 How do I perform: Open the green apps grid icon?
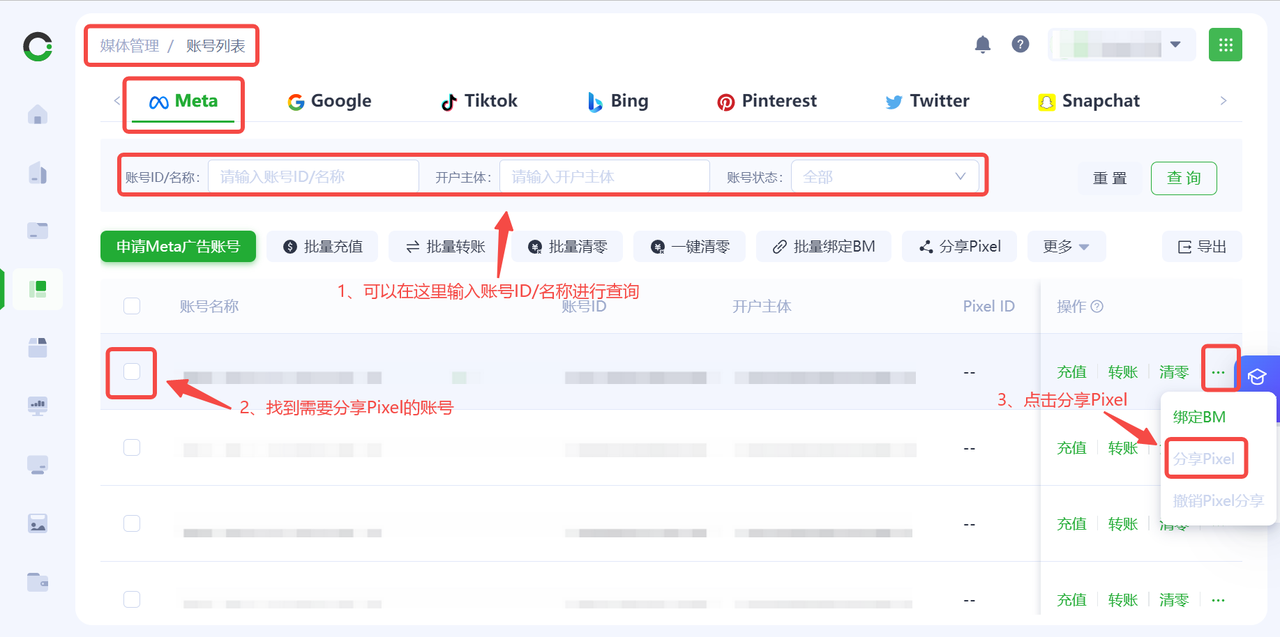click(1225, 45)
